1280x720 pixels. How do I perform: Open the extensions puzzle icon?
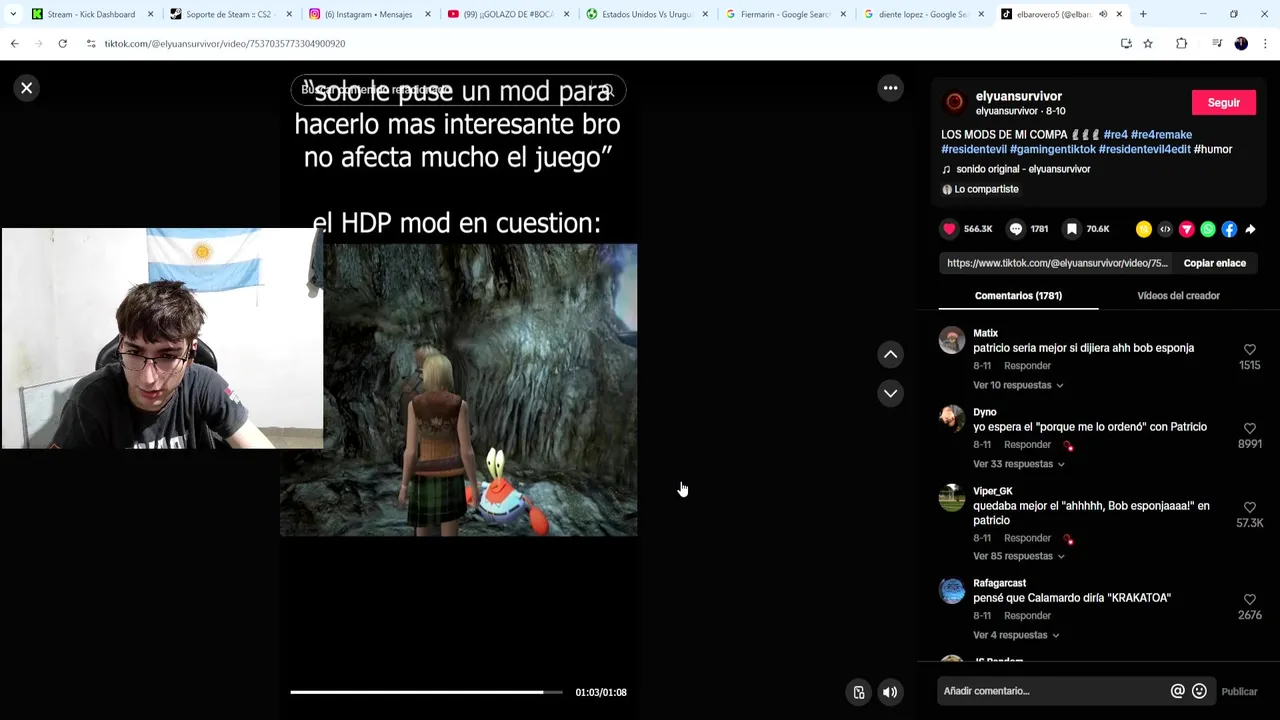point(1182,44)
